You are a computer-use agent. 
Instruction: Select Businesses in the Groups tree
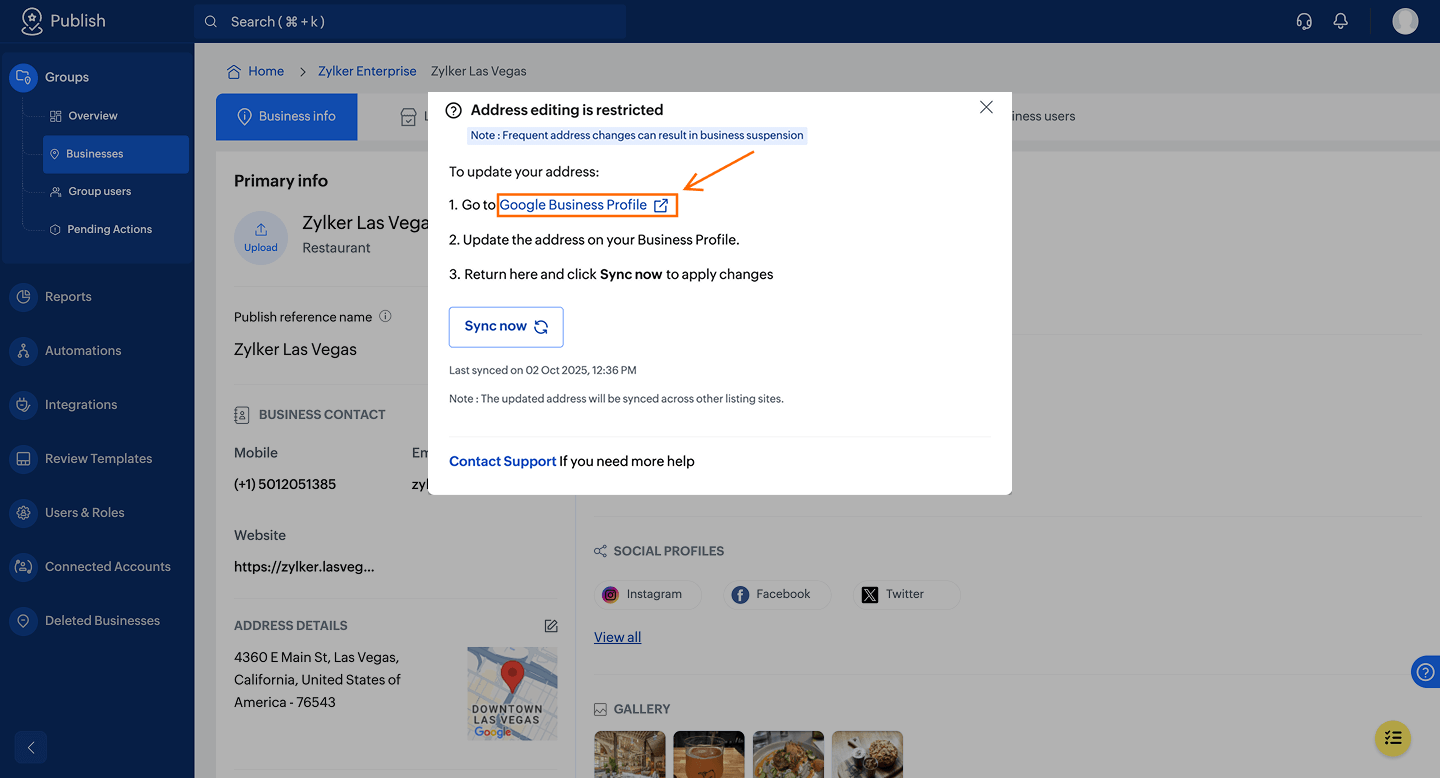[115, 154]
